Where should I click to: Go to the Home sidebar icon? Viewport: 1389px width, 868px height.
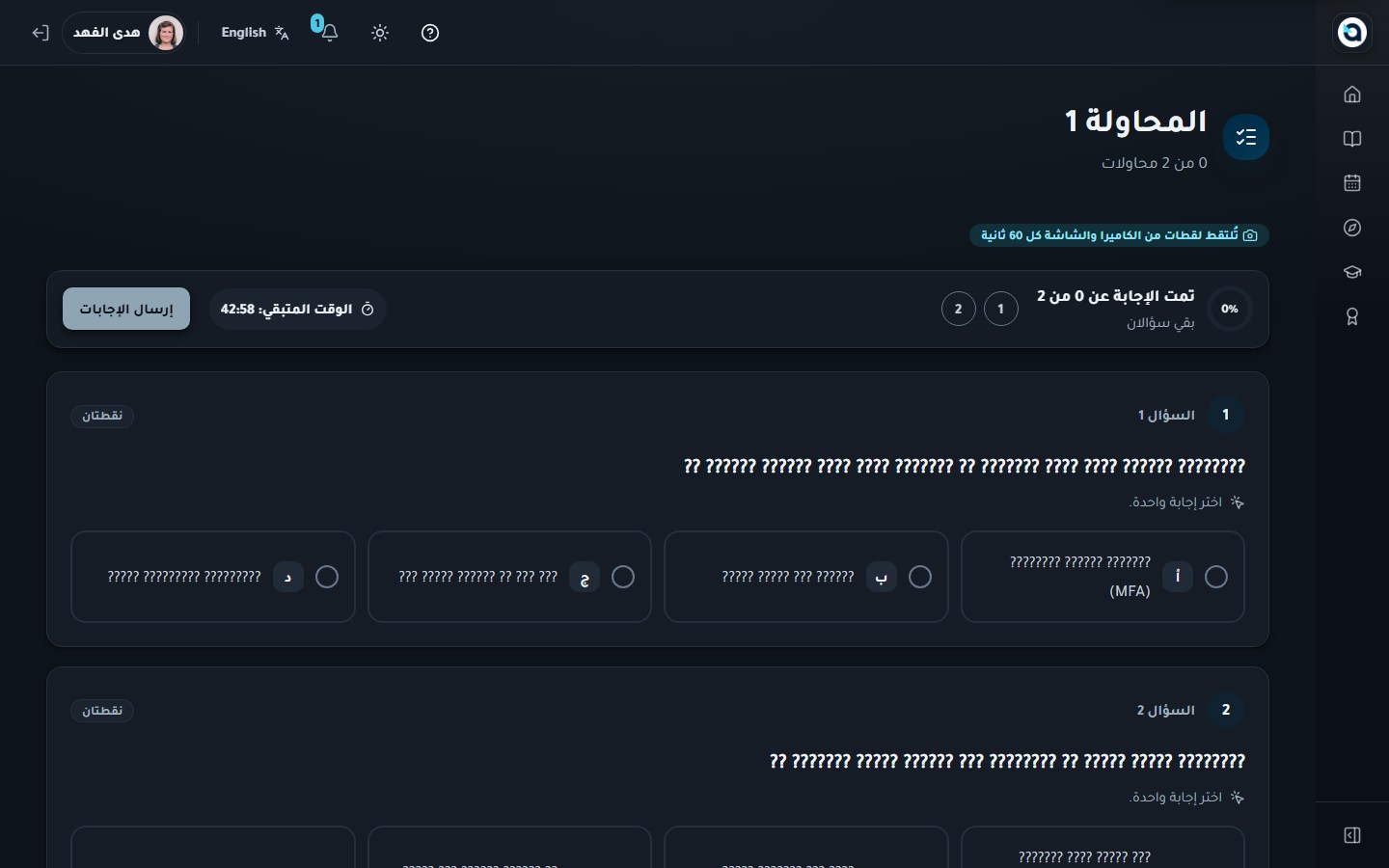[1352, 95]
